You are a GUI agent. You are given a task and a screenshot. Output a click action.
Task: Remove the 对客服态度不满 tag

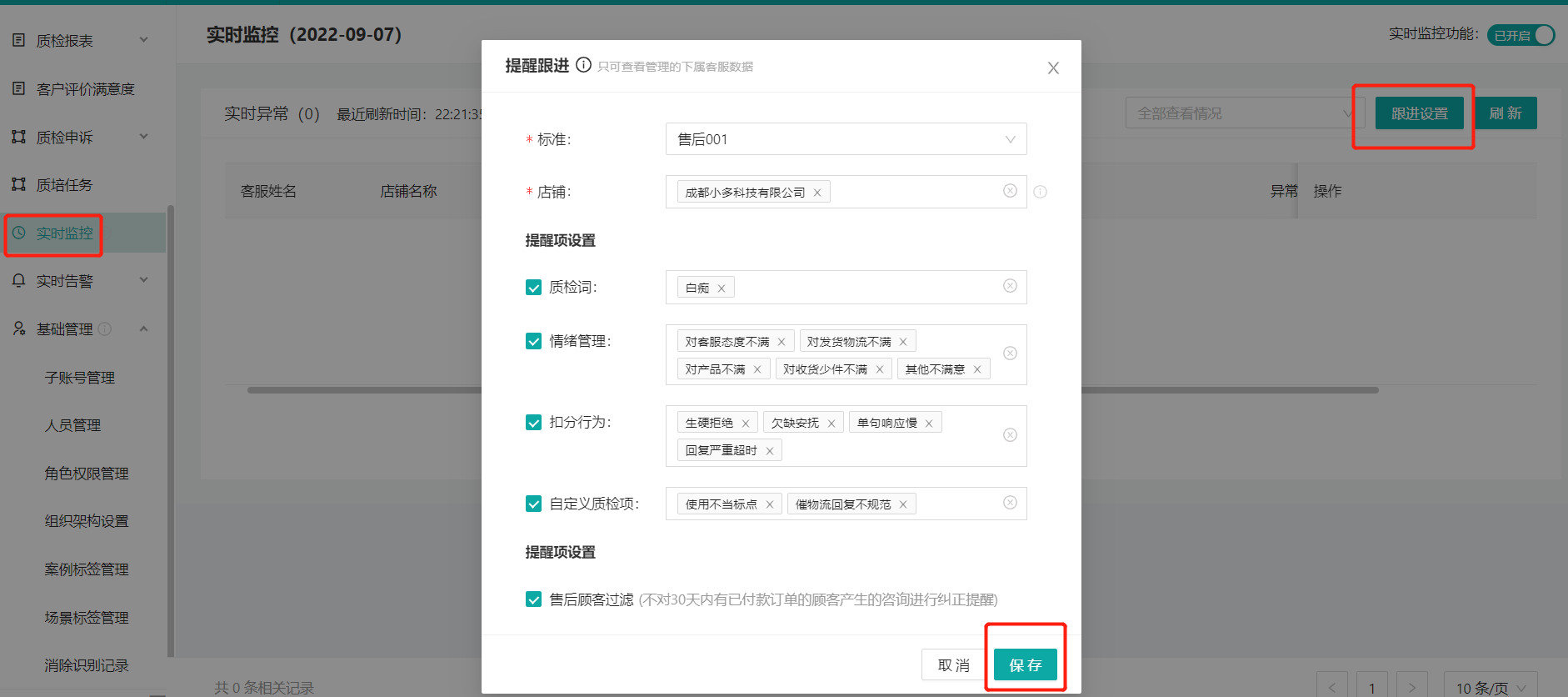(782, 342)
